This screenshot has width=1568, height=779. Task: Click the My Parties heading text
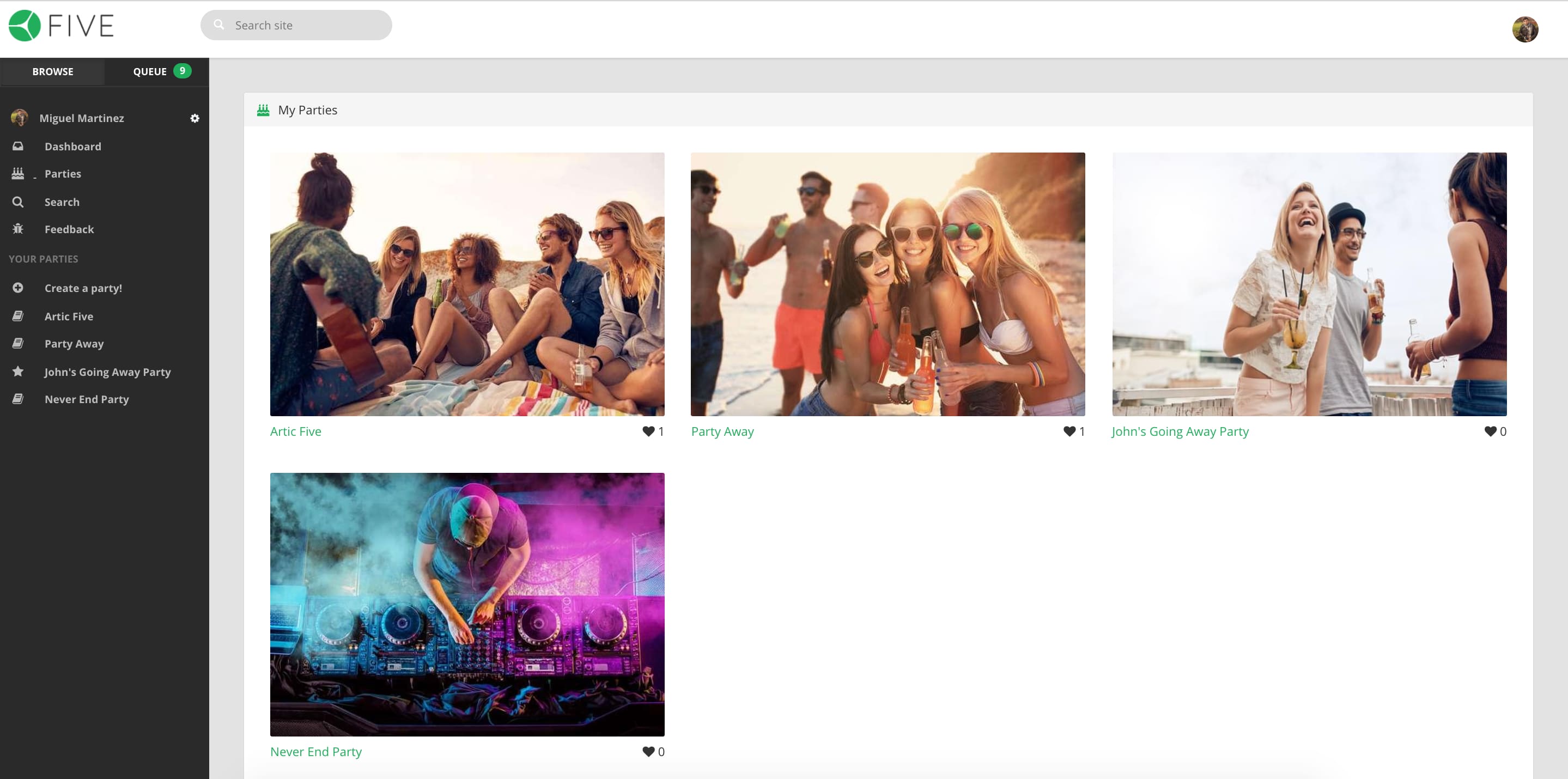pyautogui.click(x=307, y=110)
